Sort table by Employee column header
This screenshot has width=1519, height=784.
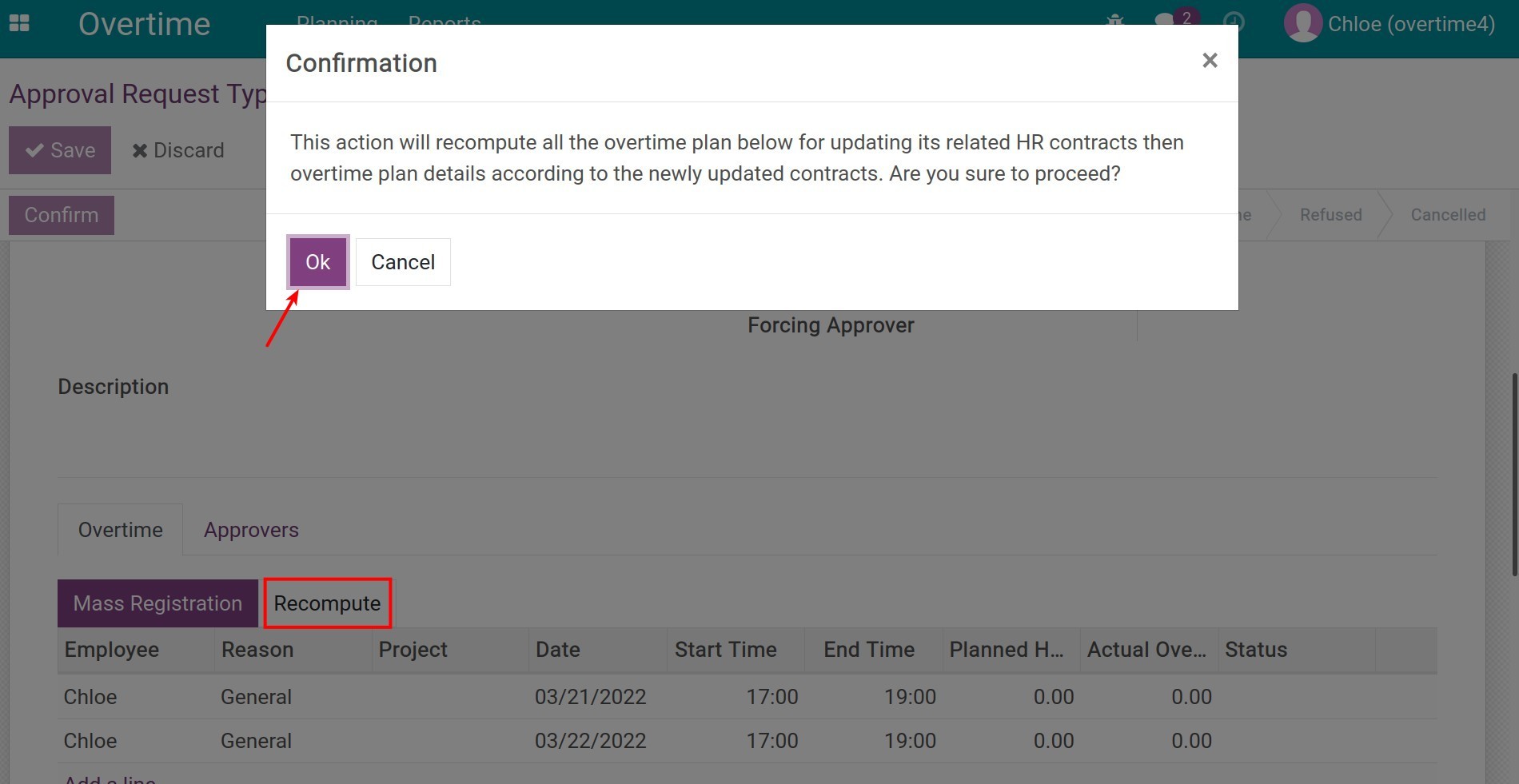pyautogui.click(x=112, y=650)
